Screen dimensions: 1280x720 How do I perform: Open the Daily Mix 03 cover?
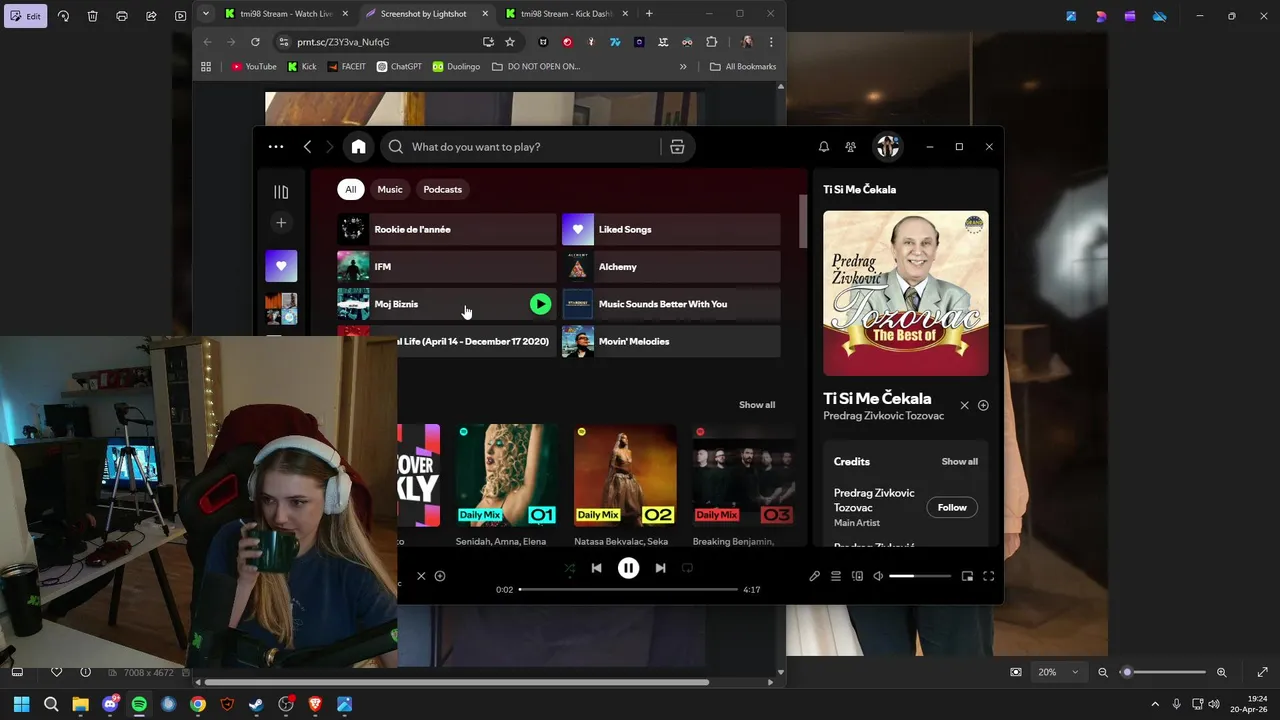(744, 475)
